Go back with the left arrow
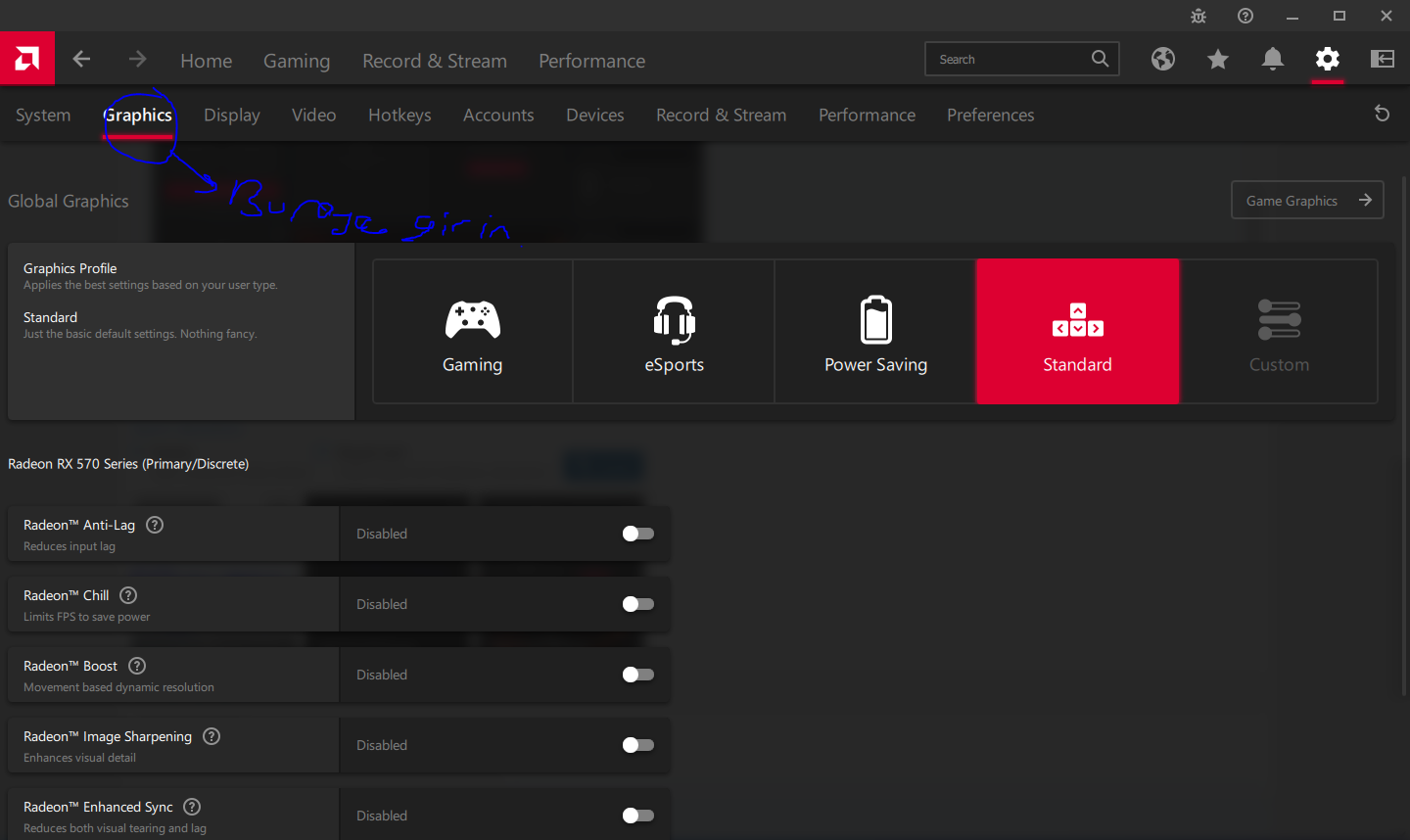The width and height of the screenshot is (1410, 840). [81, 59]
